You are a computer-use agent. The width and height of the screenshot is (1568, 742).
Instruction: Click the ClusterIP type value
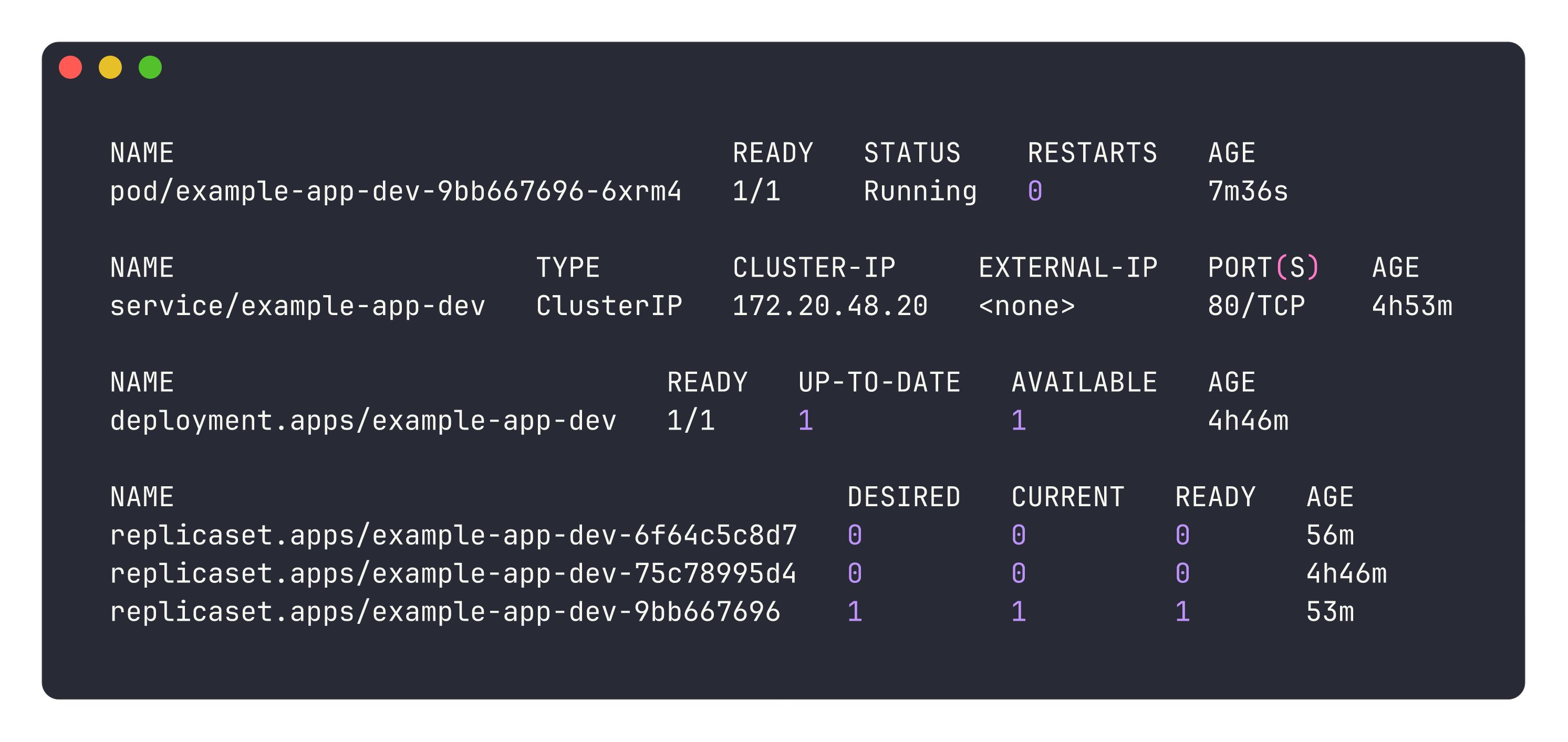pyautogui.click(x=609, y=306)
